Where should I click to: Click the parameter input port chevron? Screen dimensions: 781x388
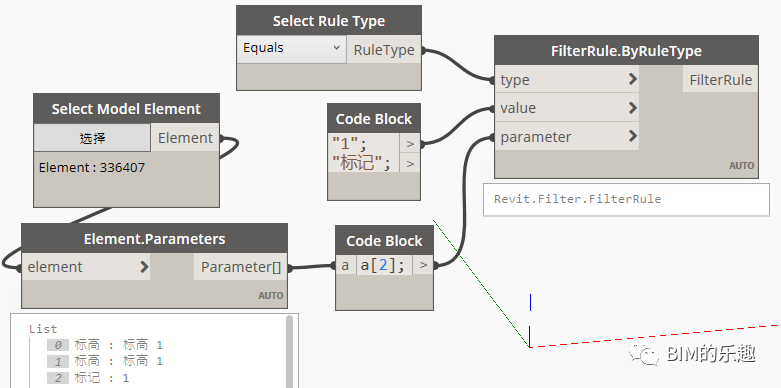pyautogui.click(x=633, y=136)
